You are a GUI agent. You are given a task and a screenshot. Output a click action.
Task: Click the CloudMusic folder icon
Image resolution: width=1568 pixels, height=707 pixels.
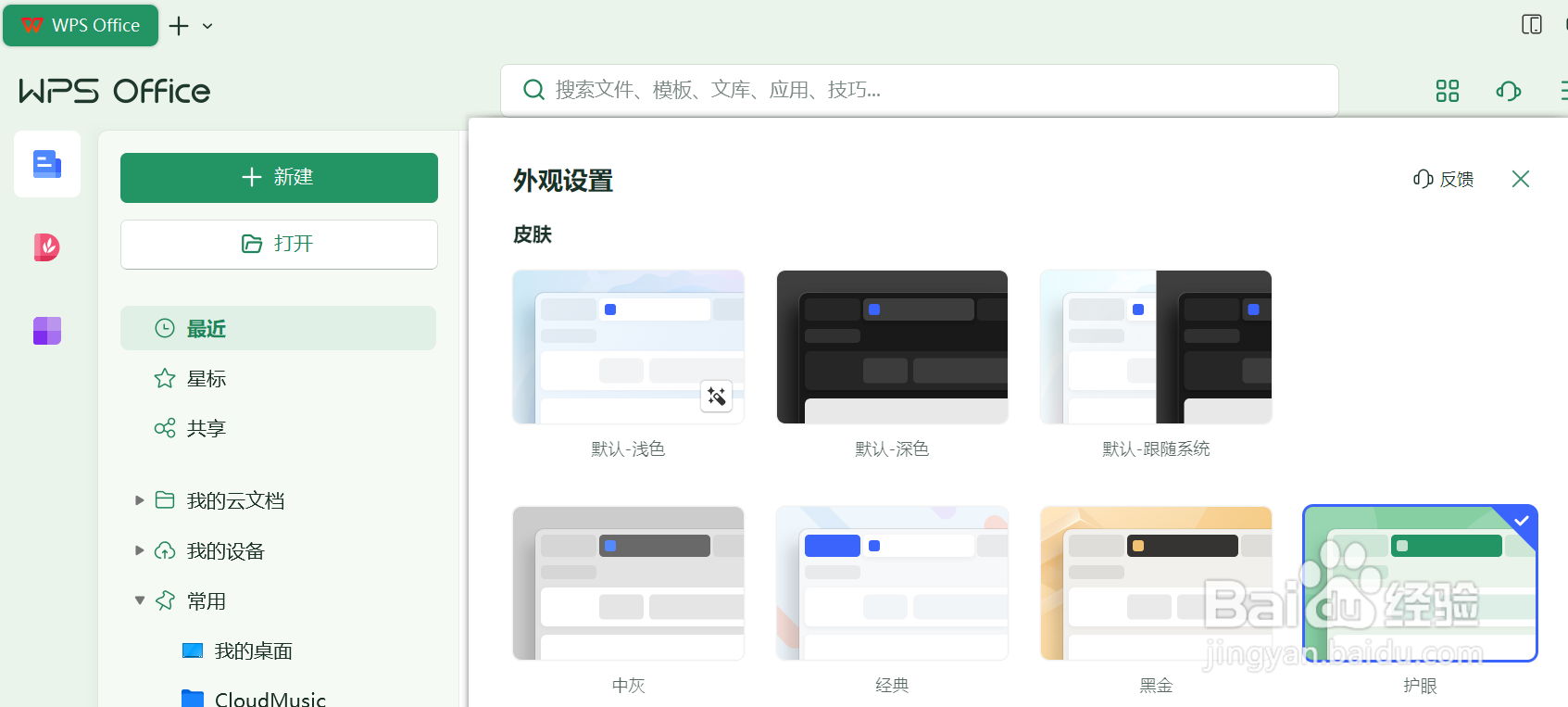coord(193,699)
